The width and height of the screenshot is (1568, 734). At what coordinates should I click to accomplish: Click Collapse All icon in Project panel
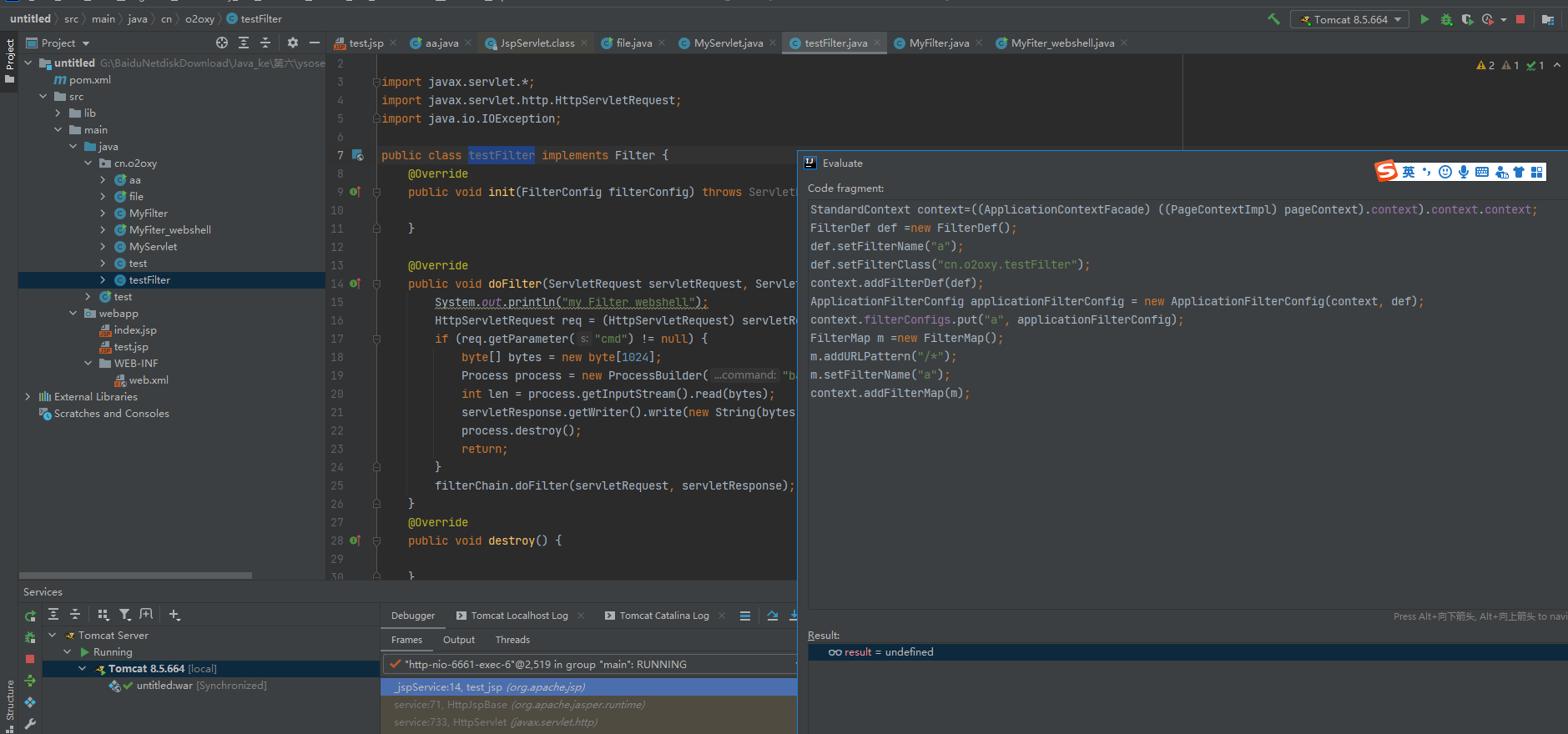click(x=265, y=43)
